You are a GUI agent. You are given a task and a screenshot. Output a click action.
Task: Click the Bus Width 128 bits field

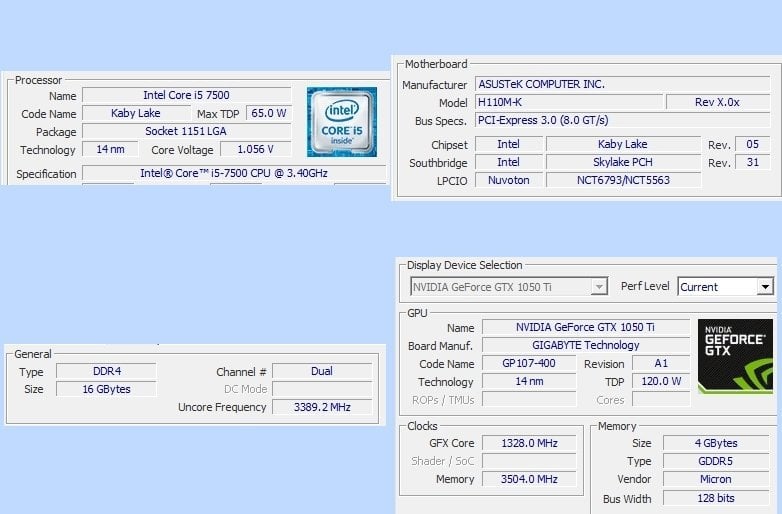point(716,498)
